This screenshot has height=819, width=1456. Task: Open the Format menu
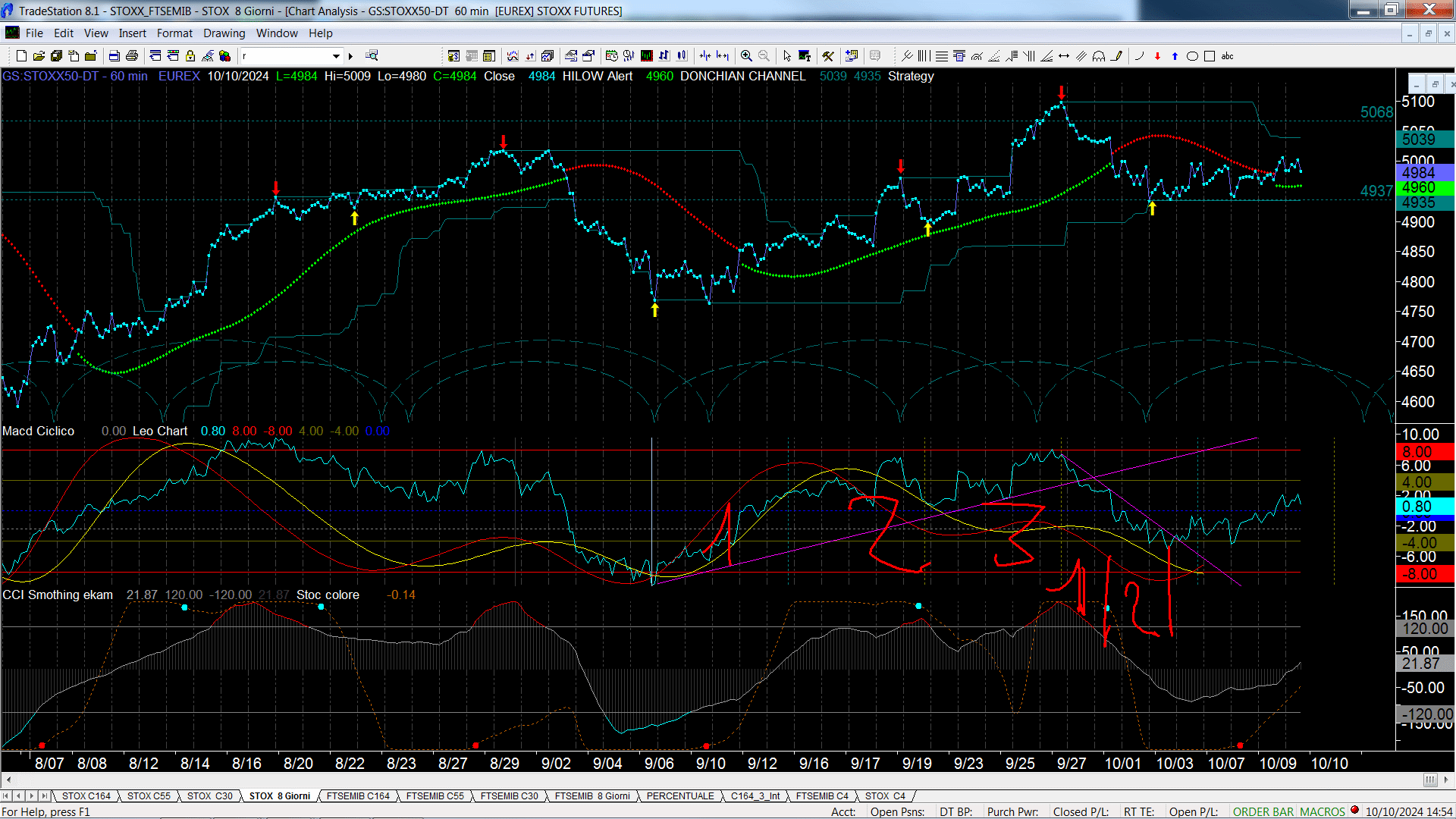(x=174, y=33)
